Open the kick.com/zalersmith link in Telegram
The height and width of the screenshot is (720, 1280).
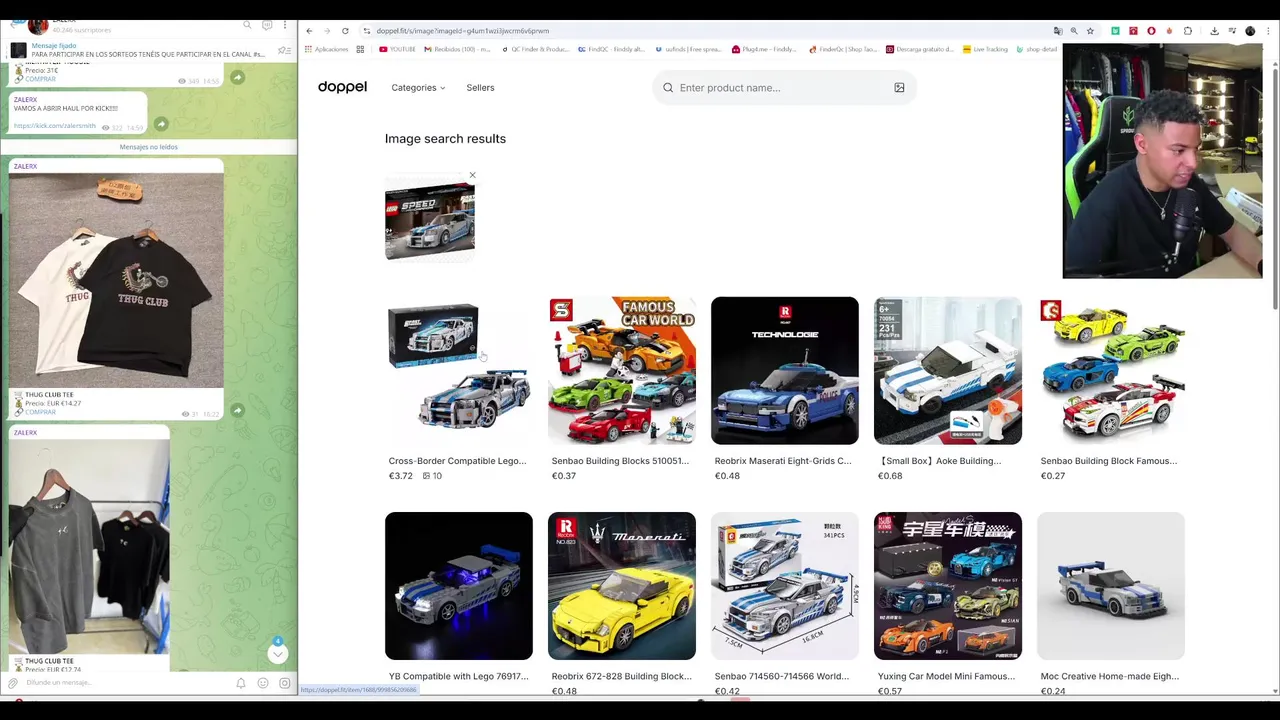click(55, 126)
